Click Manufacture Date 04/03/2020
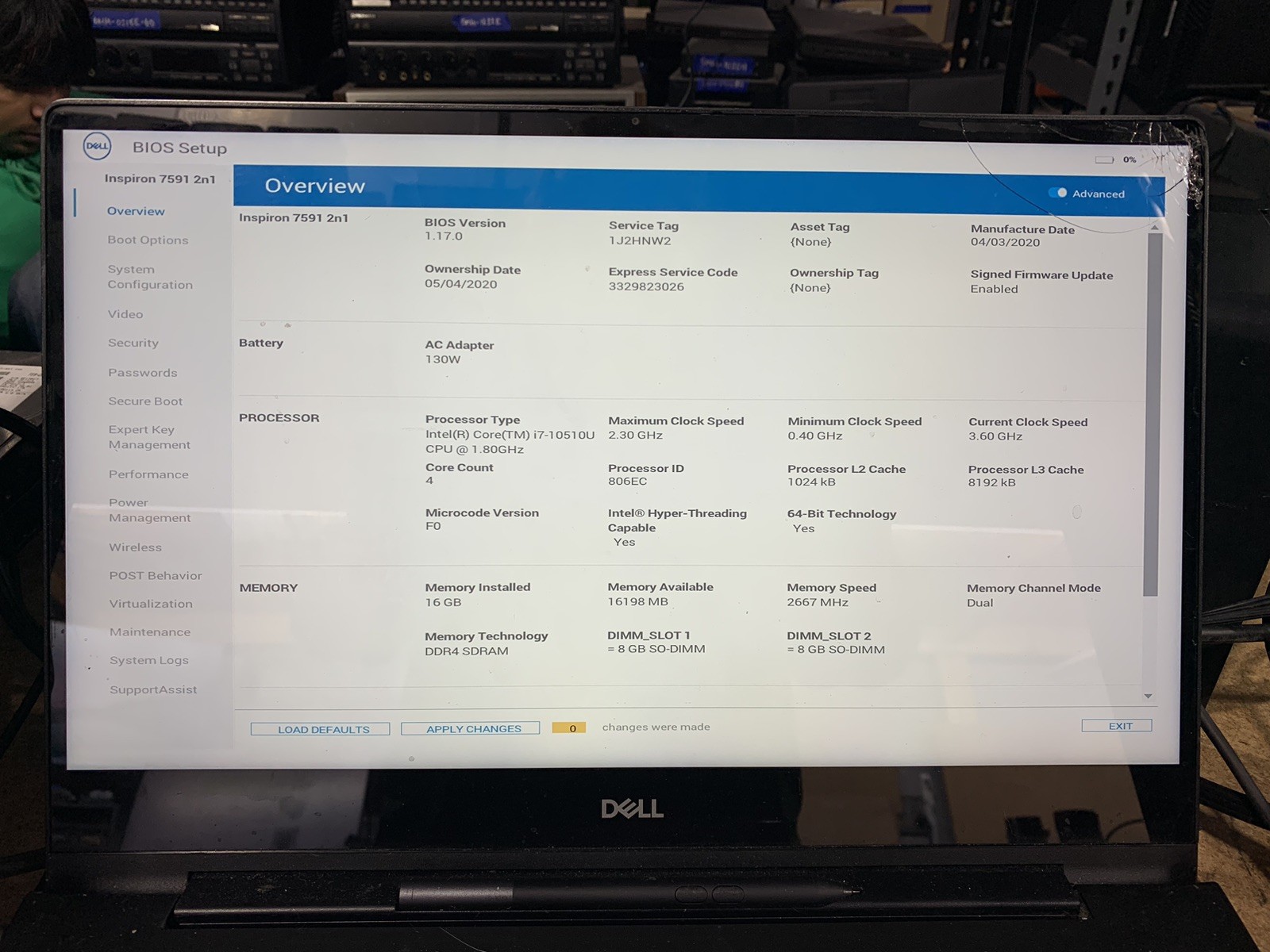The width and height of the screenshot is (1270, 952). click(1005, 242)
